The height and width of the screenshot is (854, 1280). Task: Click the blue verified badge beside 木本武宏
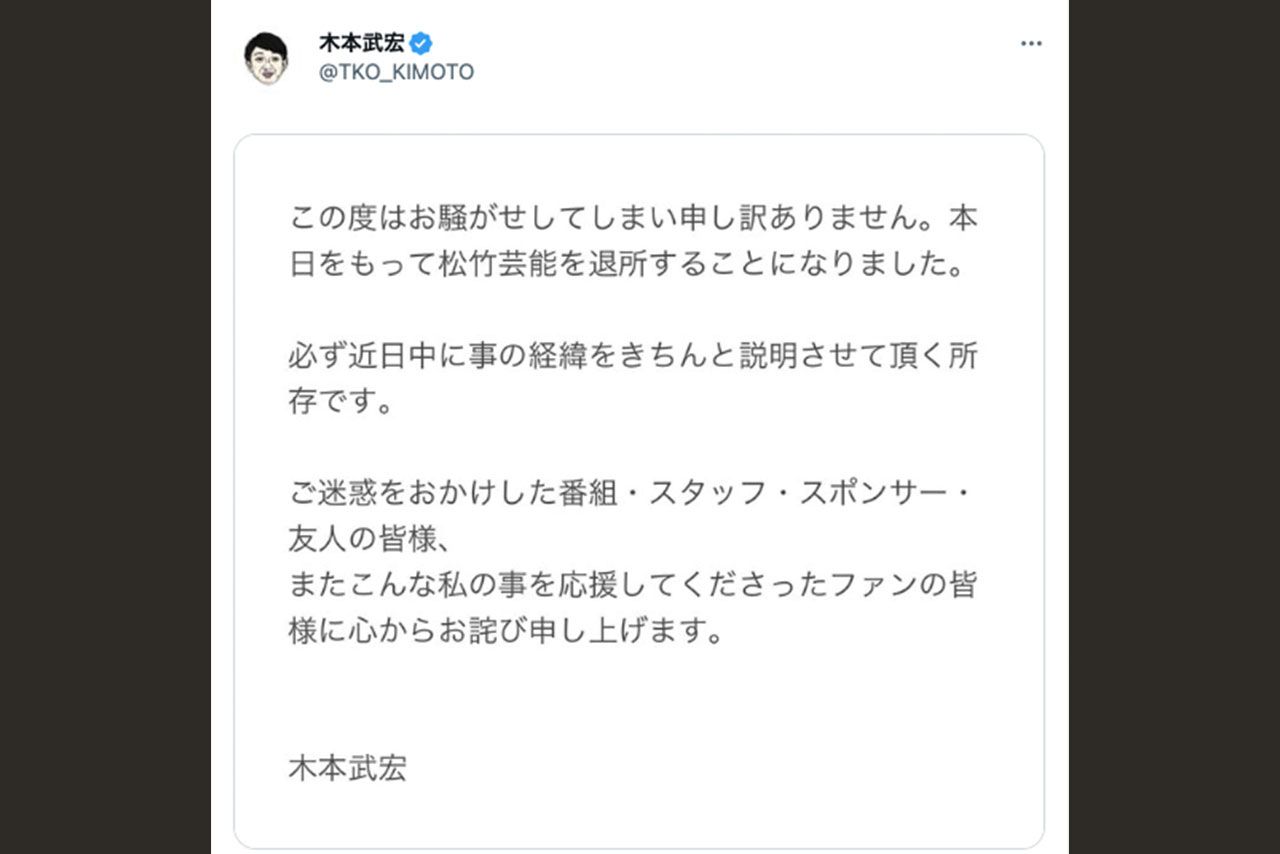pos(423,43)
